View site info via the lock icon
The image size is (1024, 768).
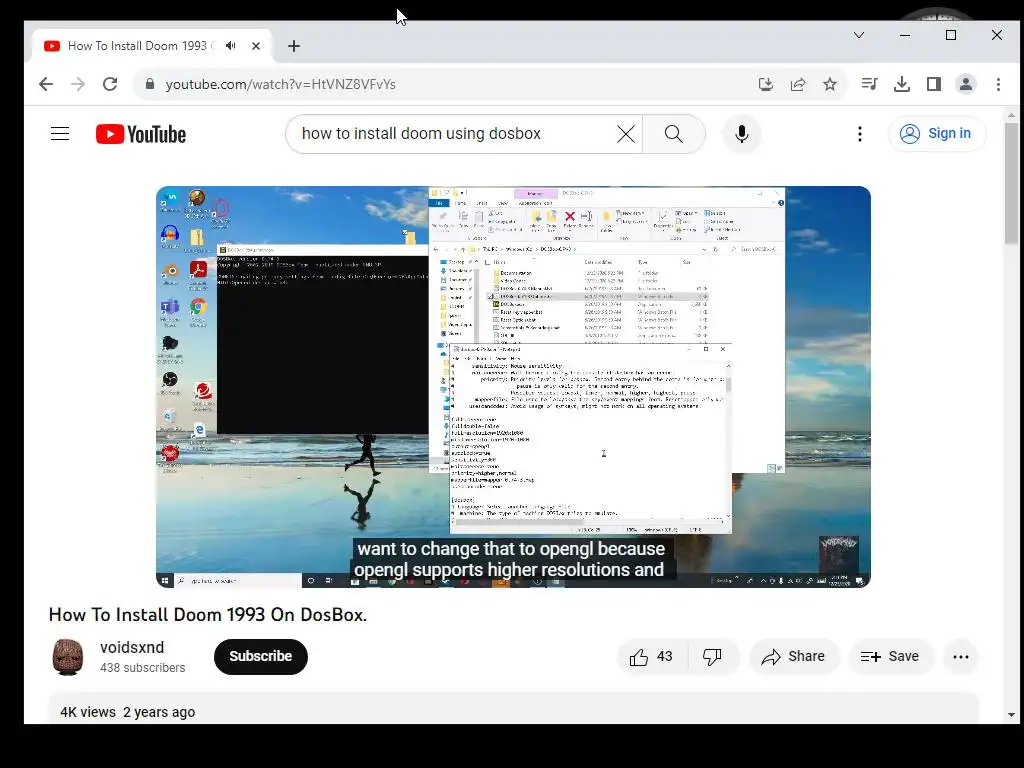[x=150, y=84]
